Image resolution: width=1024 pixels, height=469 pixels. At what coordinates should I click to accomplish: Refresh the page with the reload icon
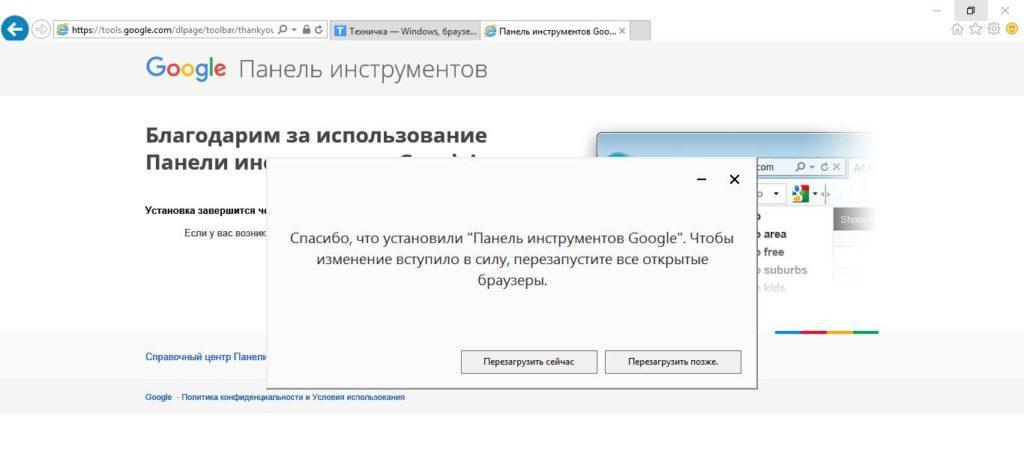(x=319, y=30)
